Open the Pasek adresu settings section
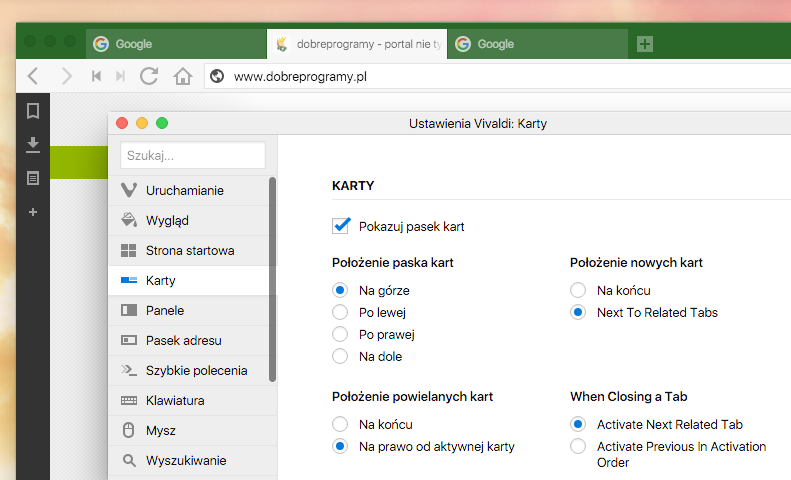This screenshot has height=480, width=791. (183, 340)
